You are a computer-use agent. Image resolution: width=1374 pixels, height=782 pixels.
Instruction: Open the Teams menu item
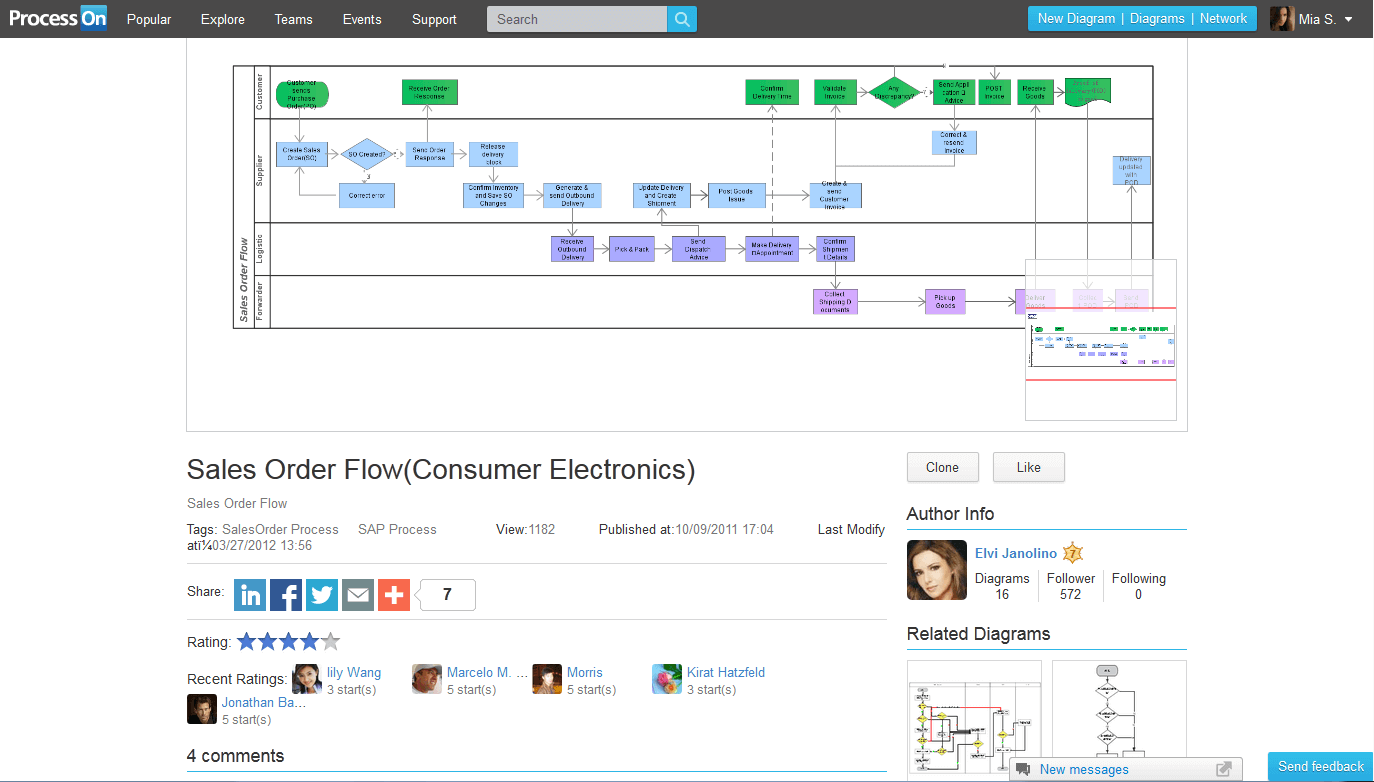[293, 18]
